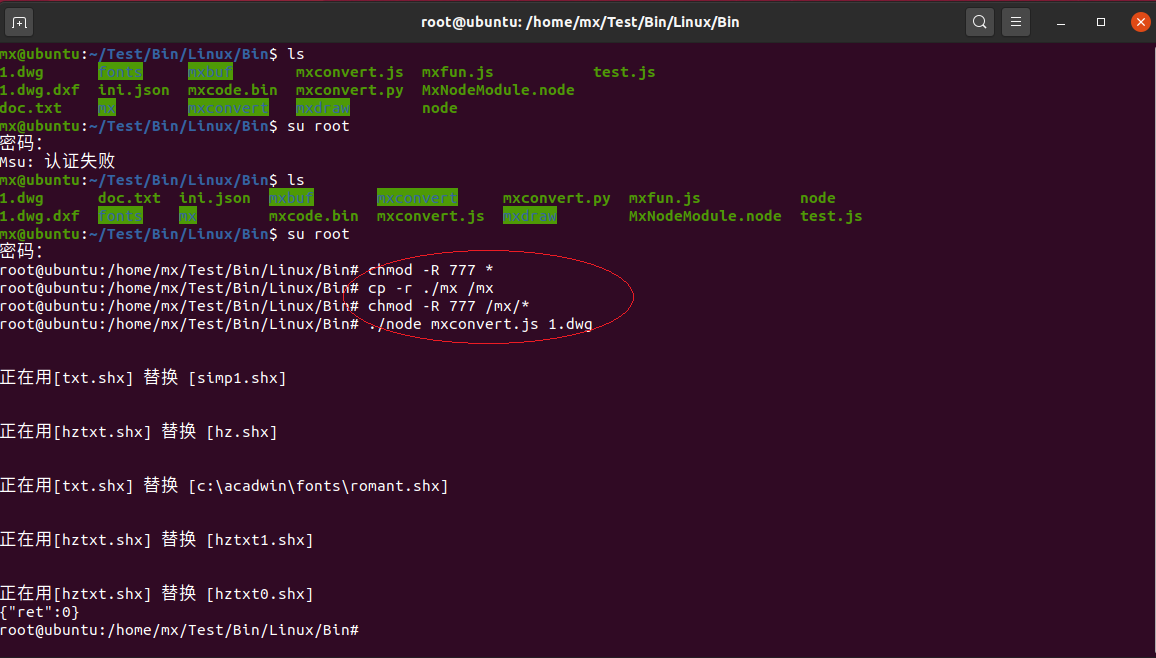Open the hamburger menu in title bar

pos(1015,21)
